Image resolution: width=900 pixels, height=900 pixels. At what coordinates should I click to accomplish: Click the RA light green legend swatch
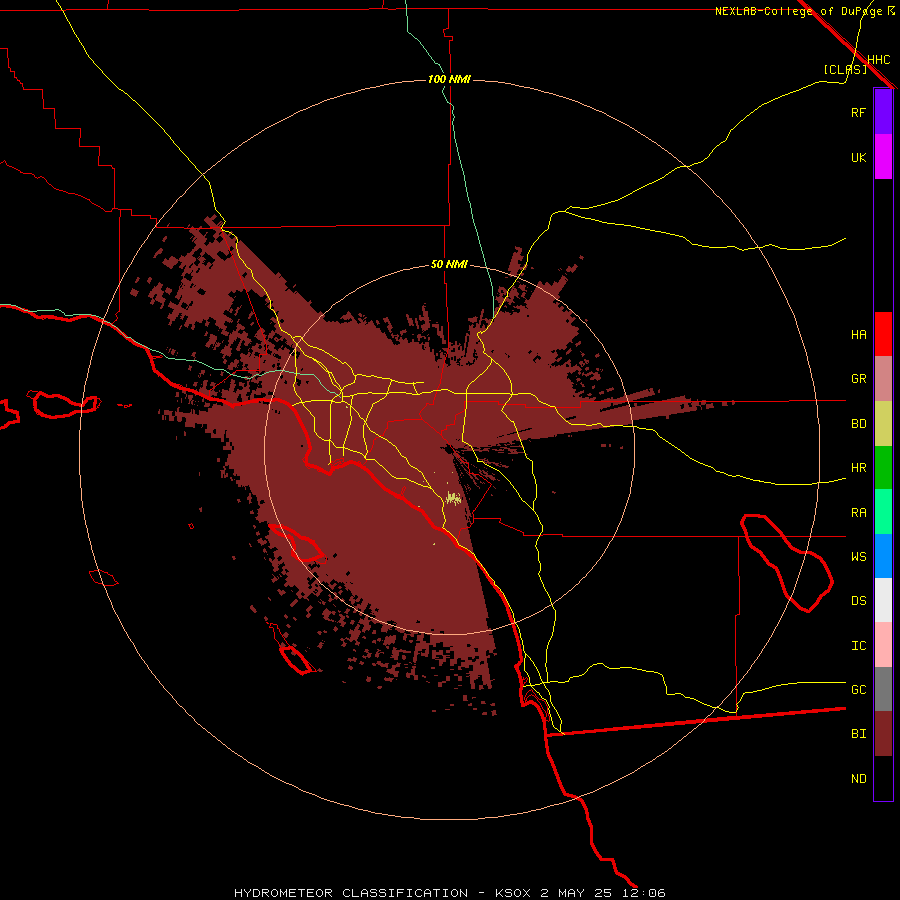883,512
